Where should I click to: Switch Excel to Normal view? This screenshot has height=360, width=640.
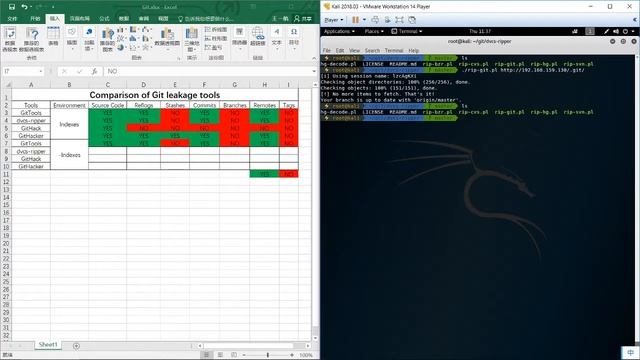pos(207,355)
